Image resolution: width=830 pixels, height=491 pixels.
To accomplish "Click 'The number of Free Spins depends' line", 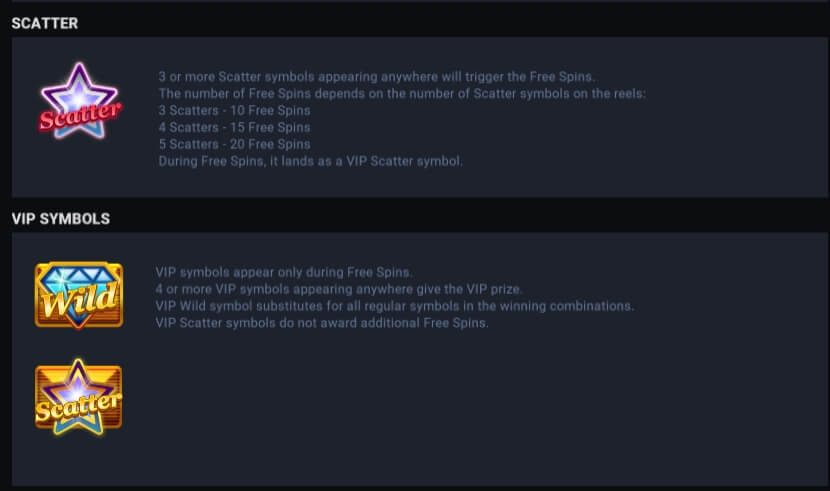I will 402,94.
